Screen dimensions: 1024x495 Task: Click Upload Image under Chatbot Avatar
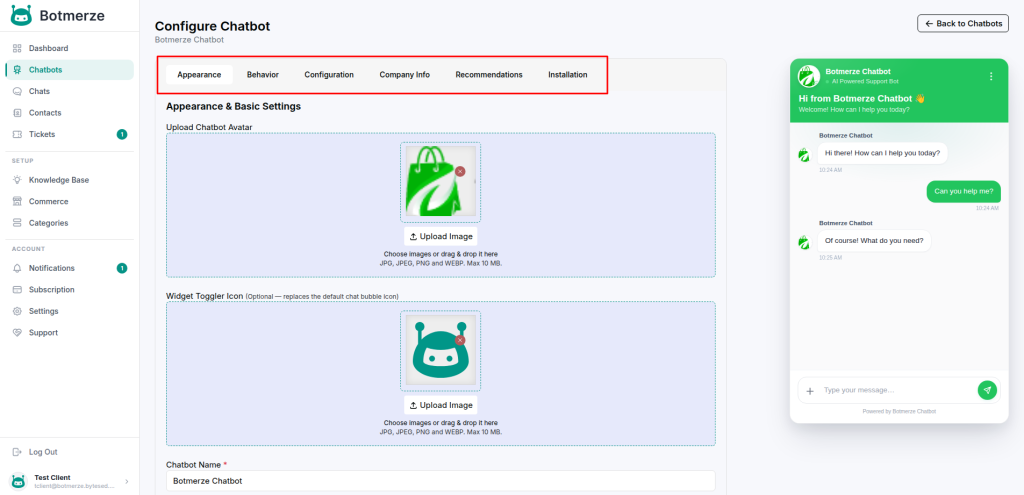tap(441, 236)
